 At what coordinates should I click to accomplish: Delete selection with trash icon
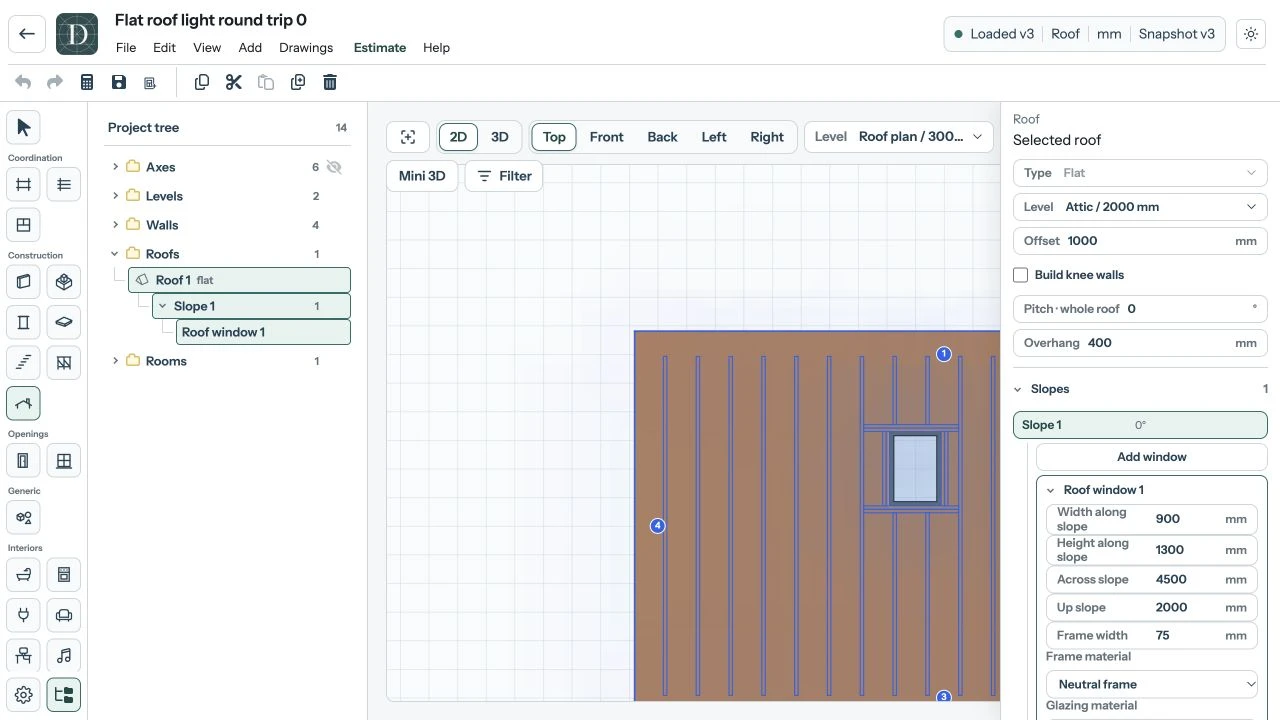click(330, 82)
